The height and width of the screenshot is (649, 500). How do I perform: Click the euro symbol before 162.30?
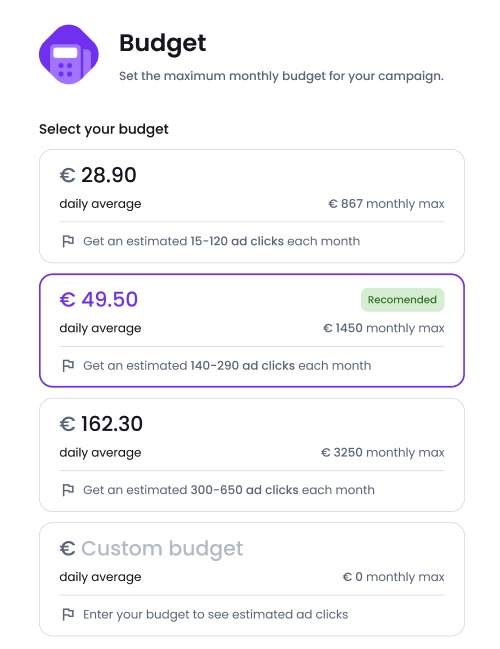tap(67, 424)
